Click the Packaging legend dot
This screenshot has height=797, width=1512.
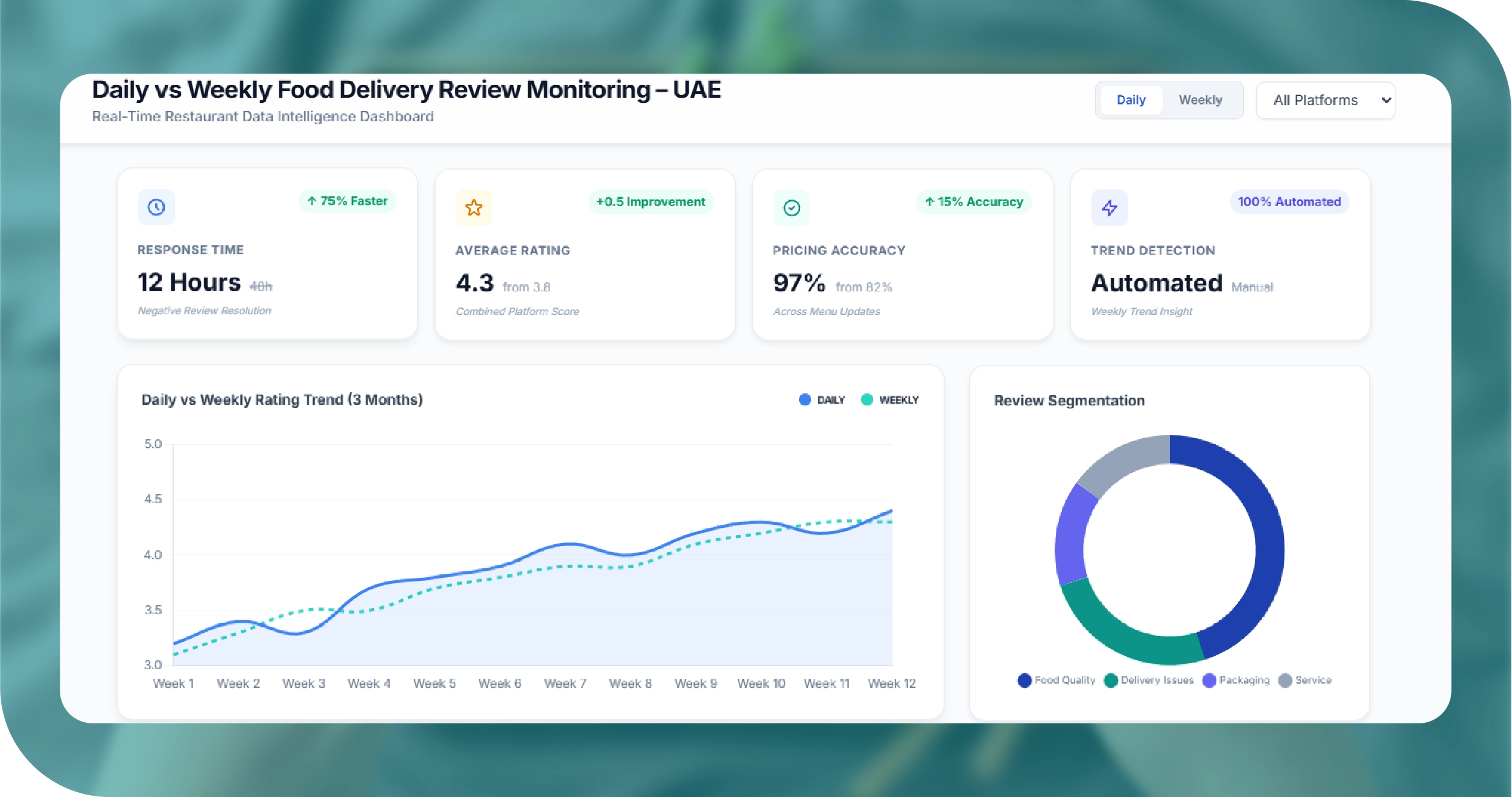[1209, 680]
